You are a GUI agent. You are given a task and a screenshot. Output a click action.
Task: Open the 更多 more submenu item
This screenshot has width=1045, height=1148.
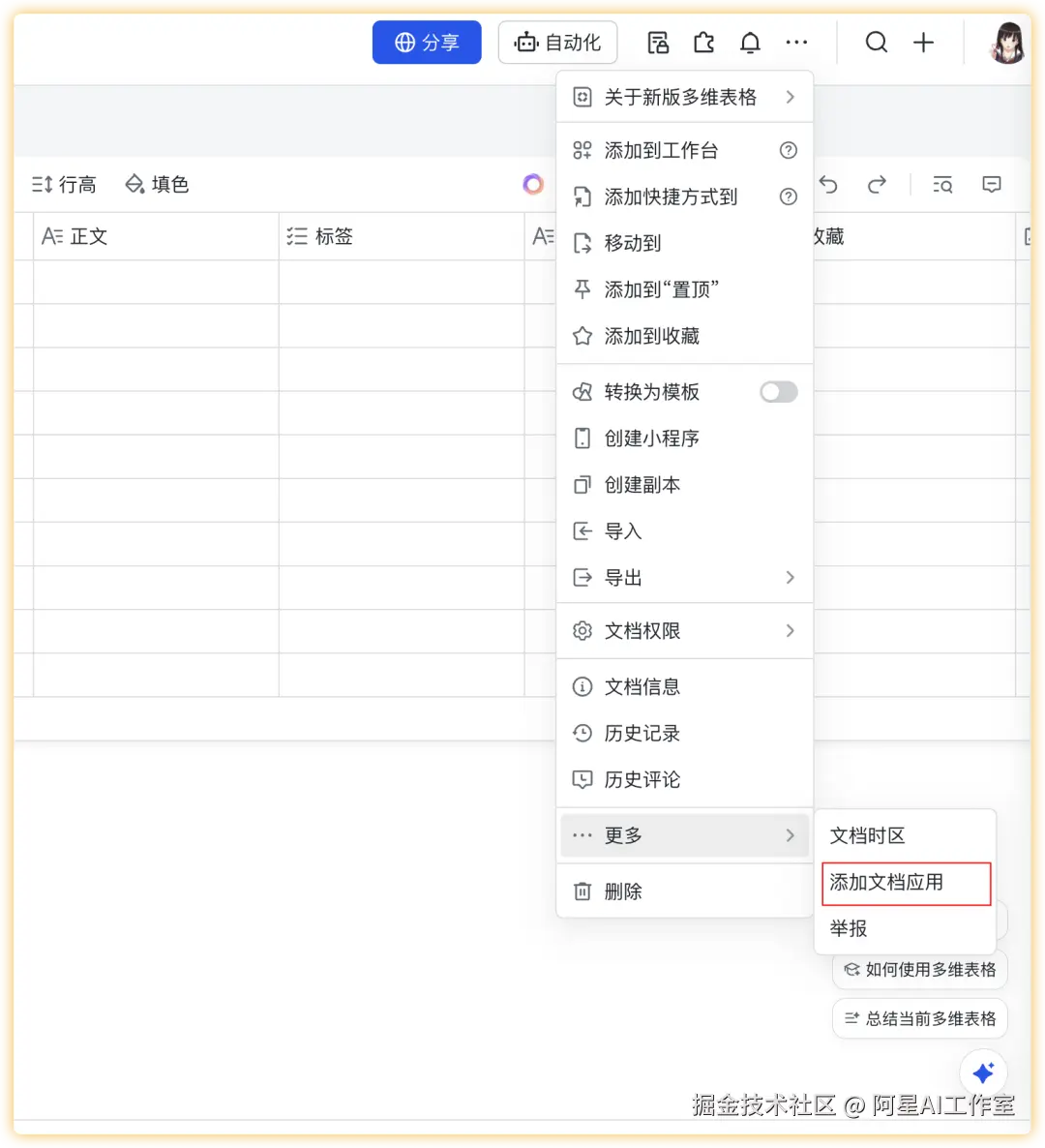[x=684, y=835]
